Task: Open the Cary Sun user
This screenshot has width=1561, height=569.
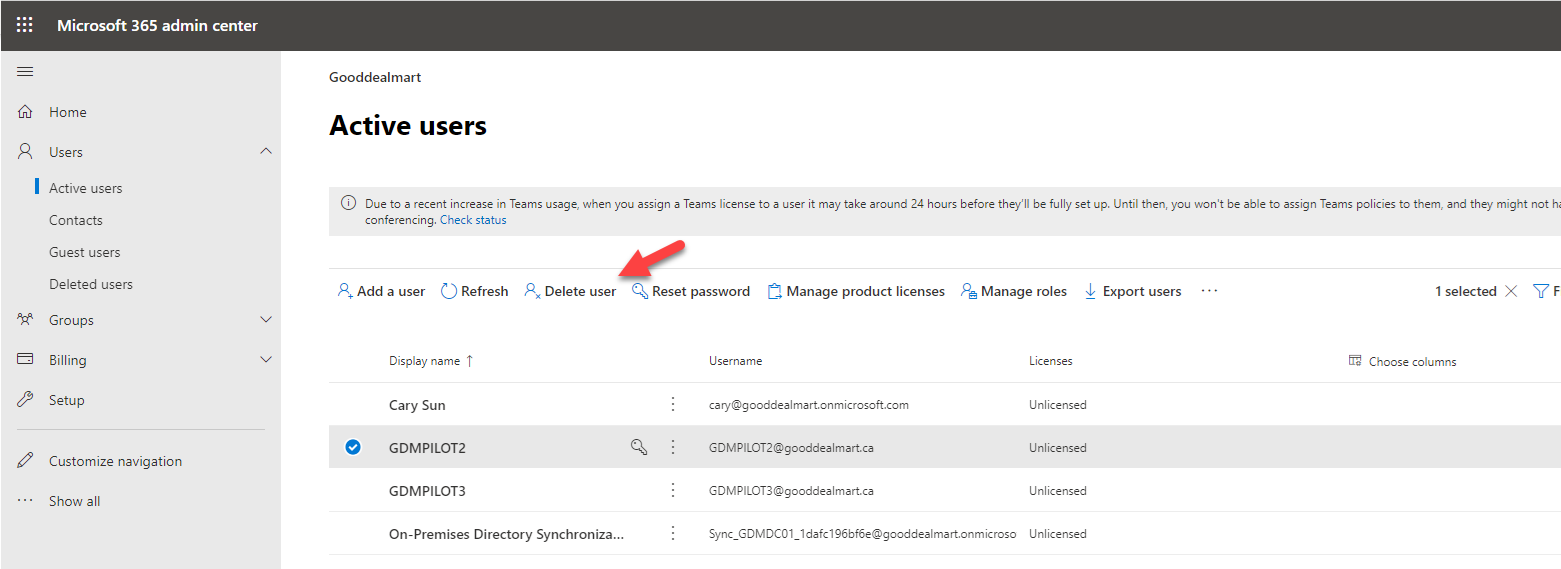Action: coord(417,405)
